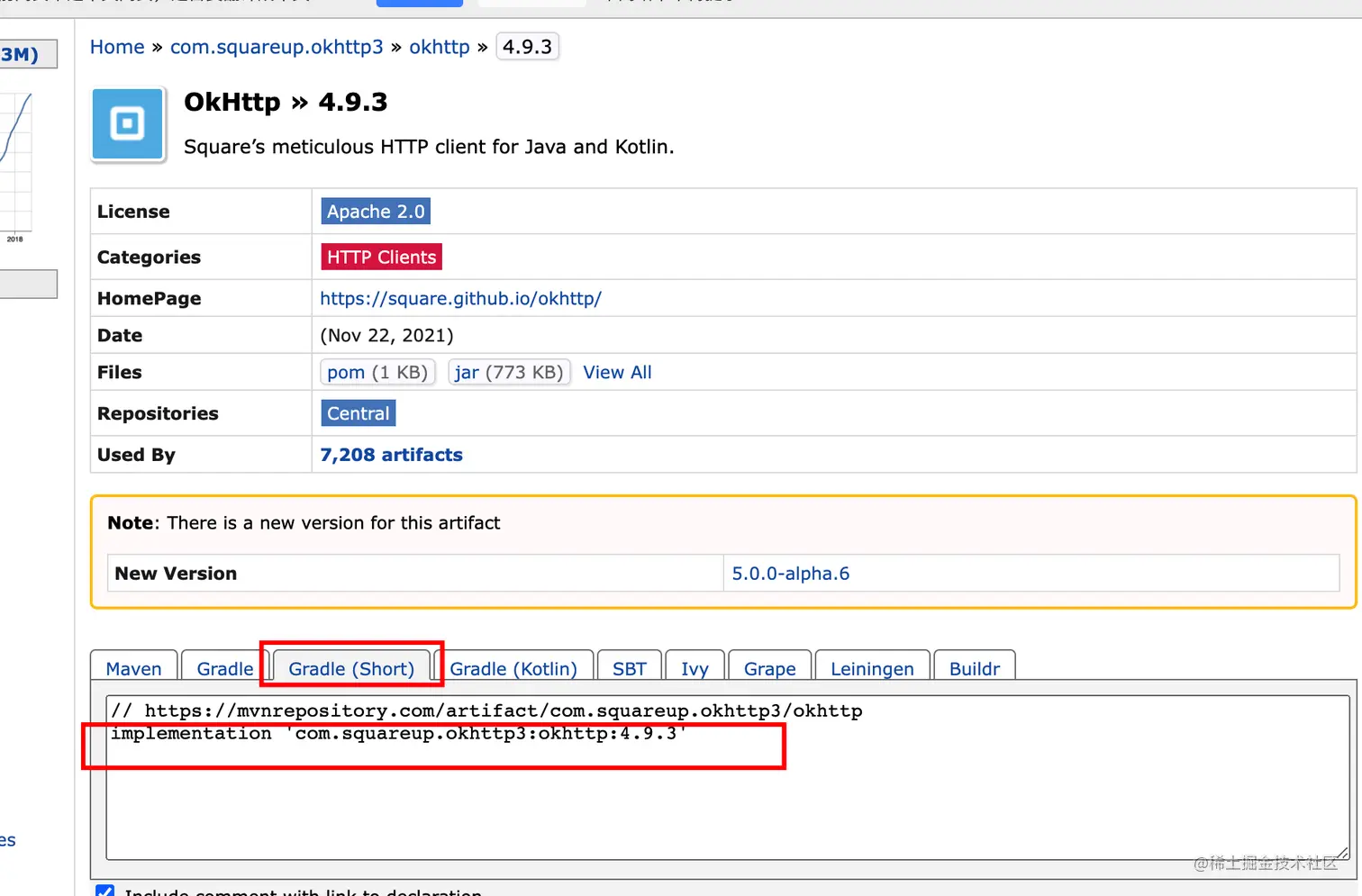Click inside the dependency snippet text area
Screen dimensions: 1362x896
728,777
